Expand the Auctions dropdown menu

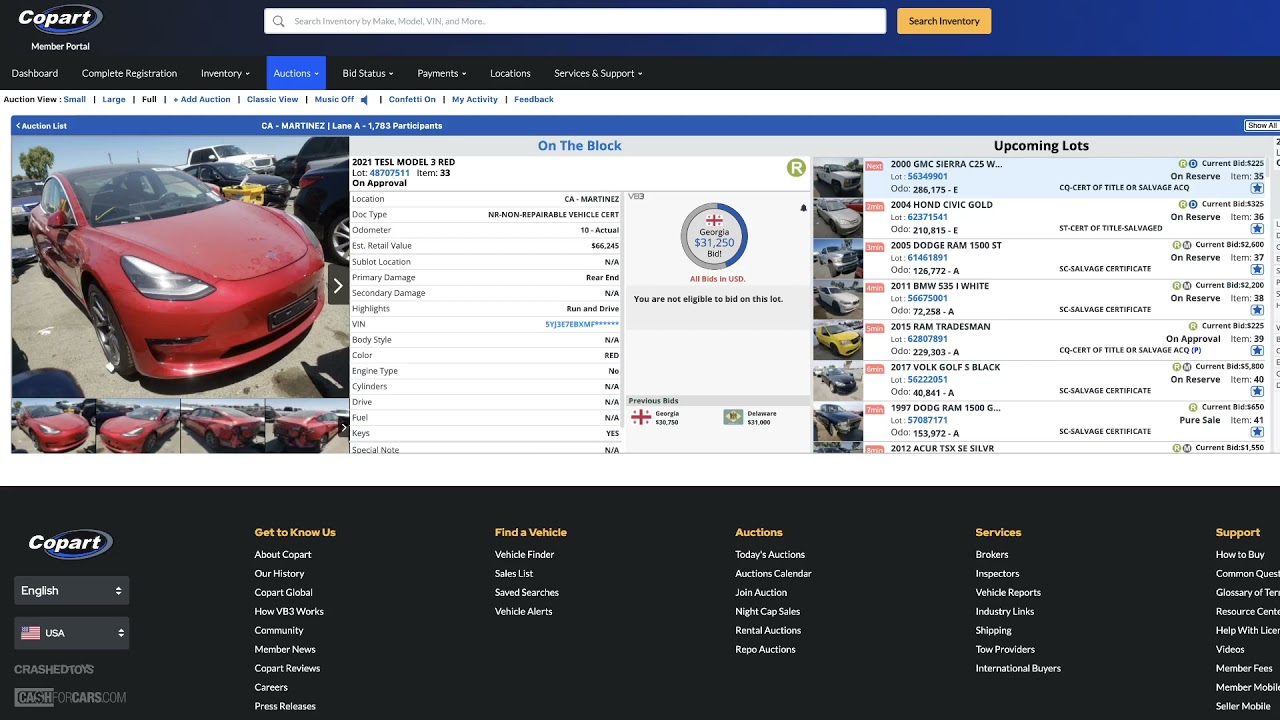pyautogui.click(x=296, y=73)
